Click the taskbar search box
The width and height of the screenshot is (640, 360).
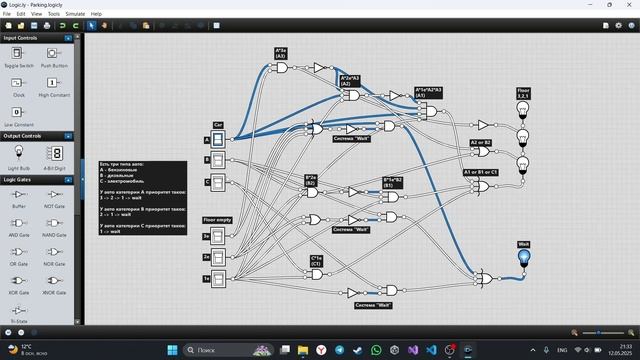click(x=229, y=350)
